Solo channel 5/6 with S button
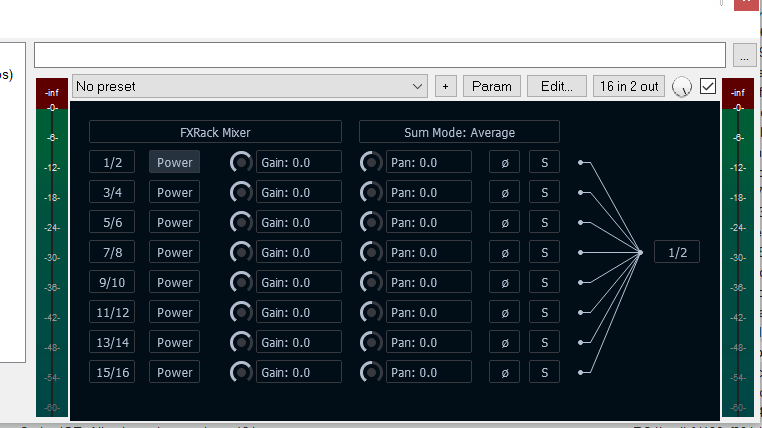This screenshot has height=428, width=762. pyautogui.click(x=544, y=223)
